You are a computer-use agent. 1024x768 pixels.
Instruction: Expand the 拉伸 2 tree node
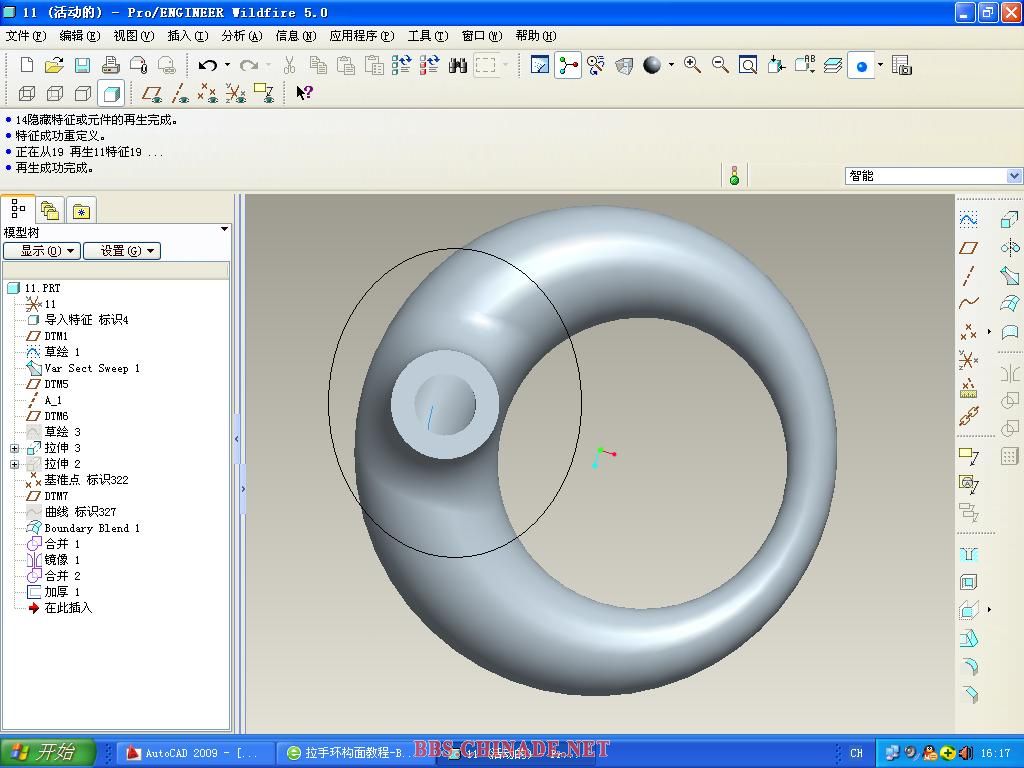click(x=15, y=464)
